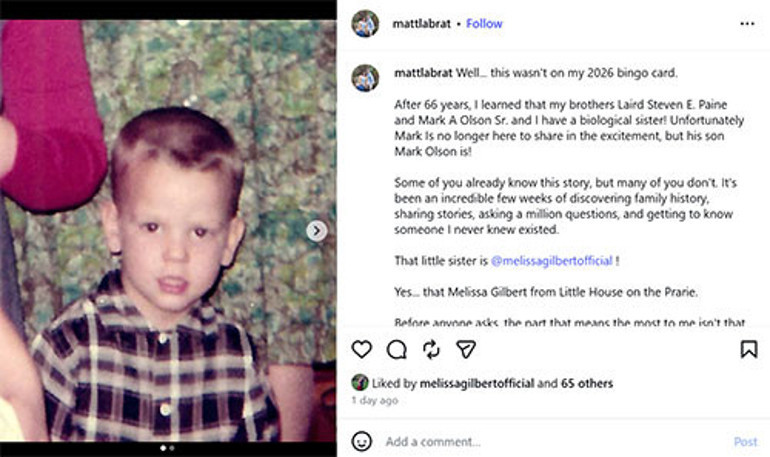Open the three-dot more options menu

tap(747, 24)
